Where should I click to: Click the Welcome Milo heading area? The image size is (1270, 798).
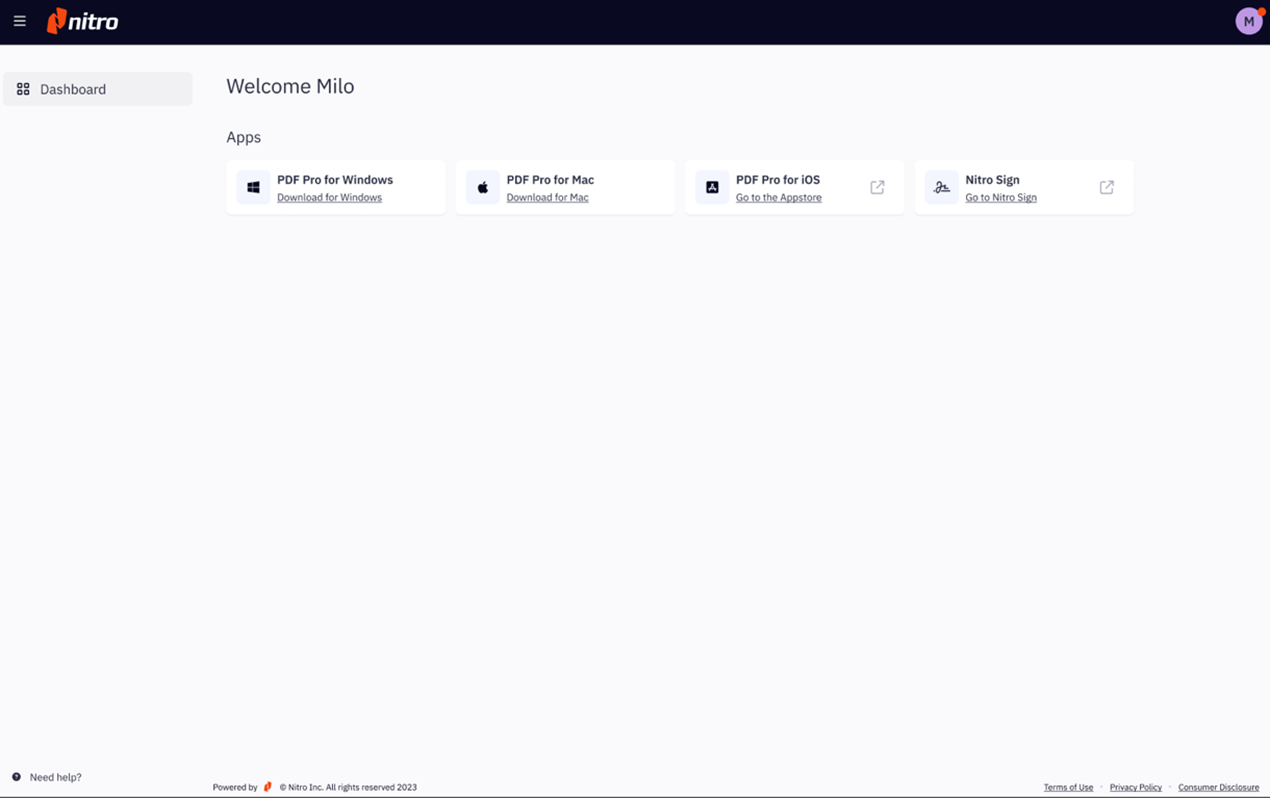pos(290,86)
